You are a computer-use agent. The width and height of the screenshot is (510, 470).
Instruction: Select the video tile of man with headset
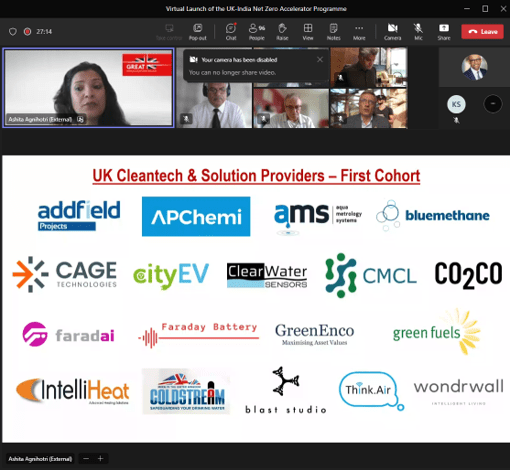[214, 105]
